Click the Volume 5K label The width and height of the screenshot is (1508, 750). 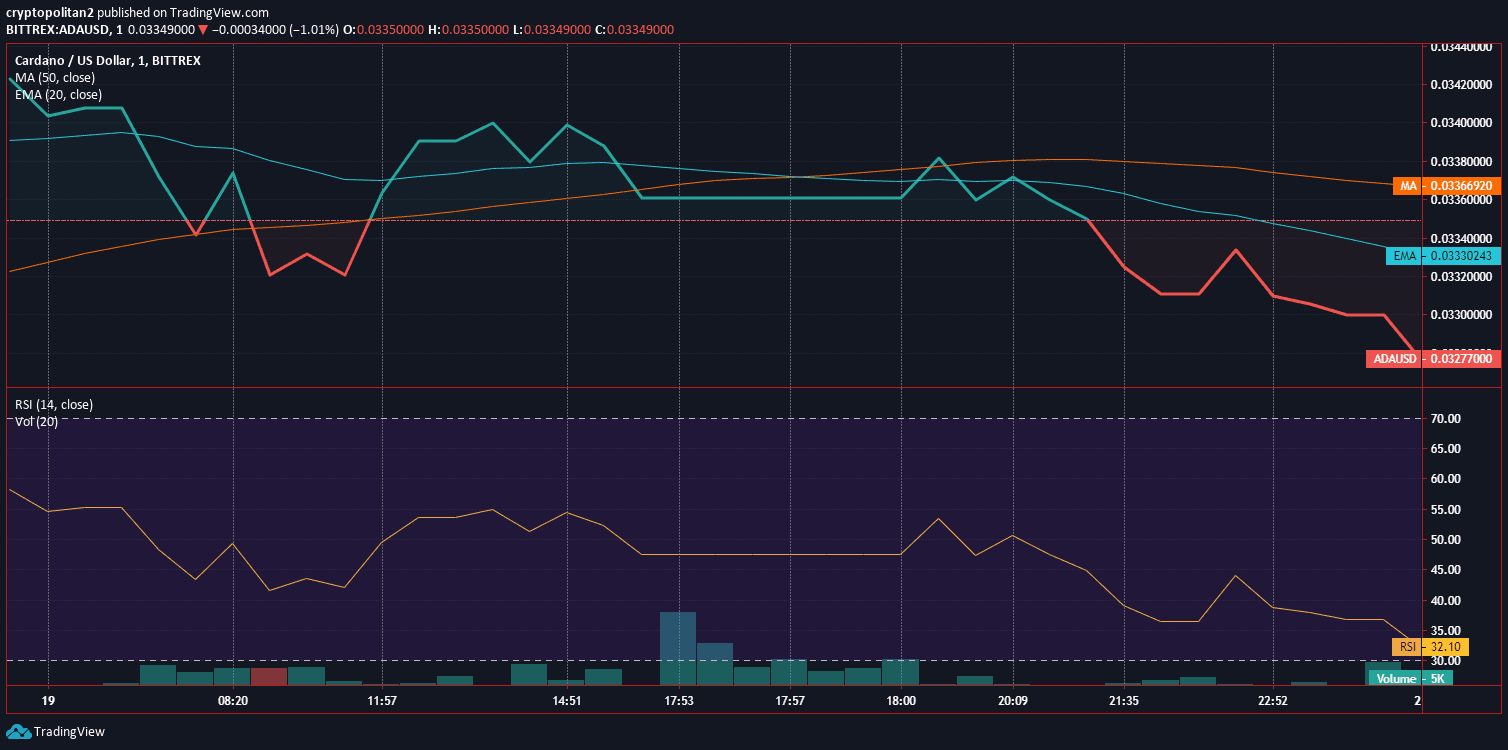1410,678
